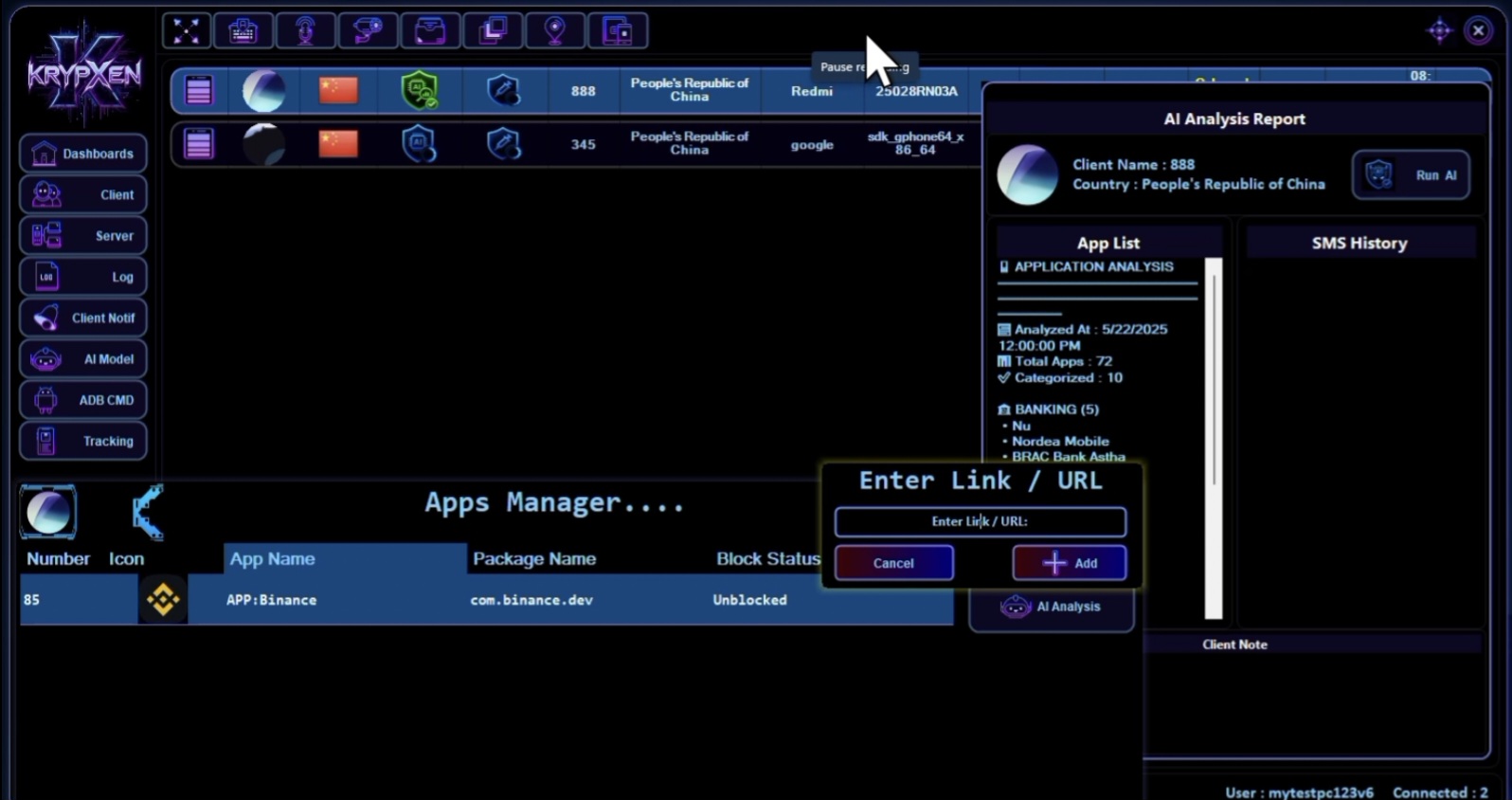
Task: Click the AI Analysis button
Action: click(x=1052, y=607)
